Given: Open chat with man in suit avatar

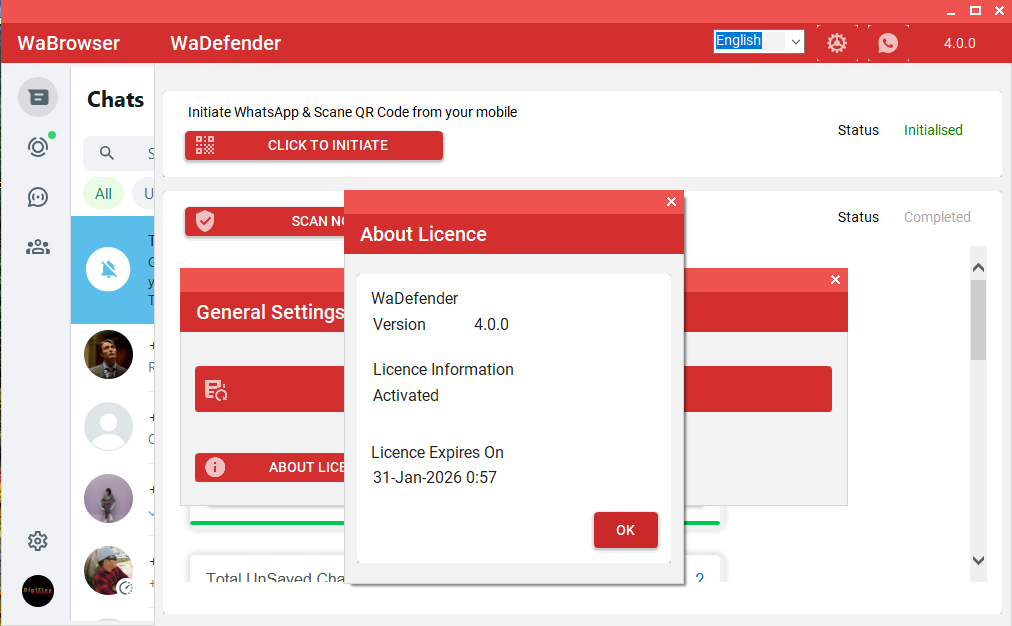Looking at the screenshot, I should point(108,354).
